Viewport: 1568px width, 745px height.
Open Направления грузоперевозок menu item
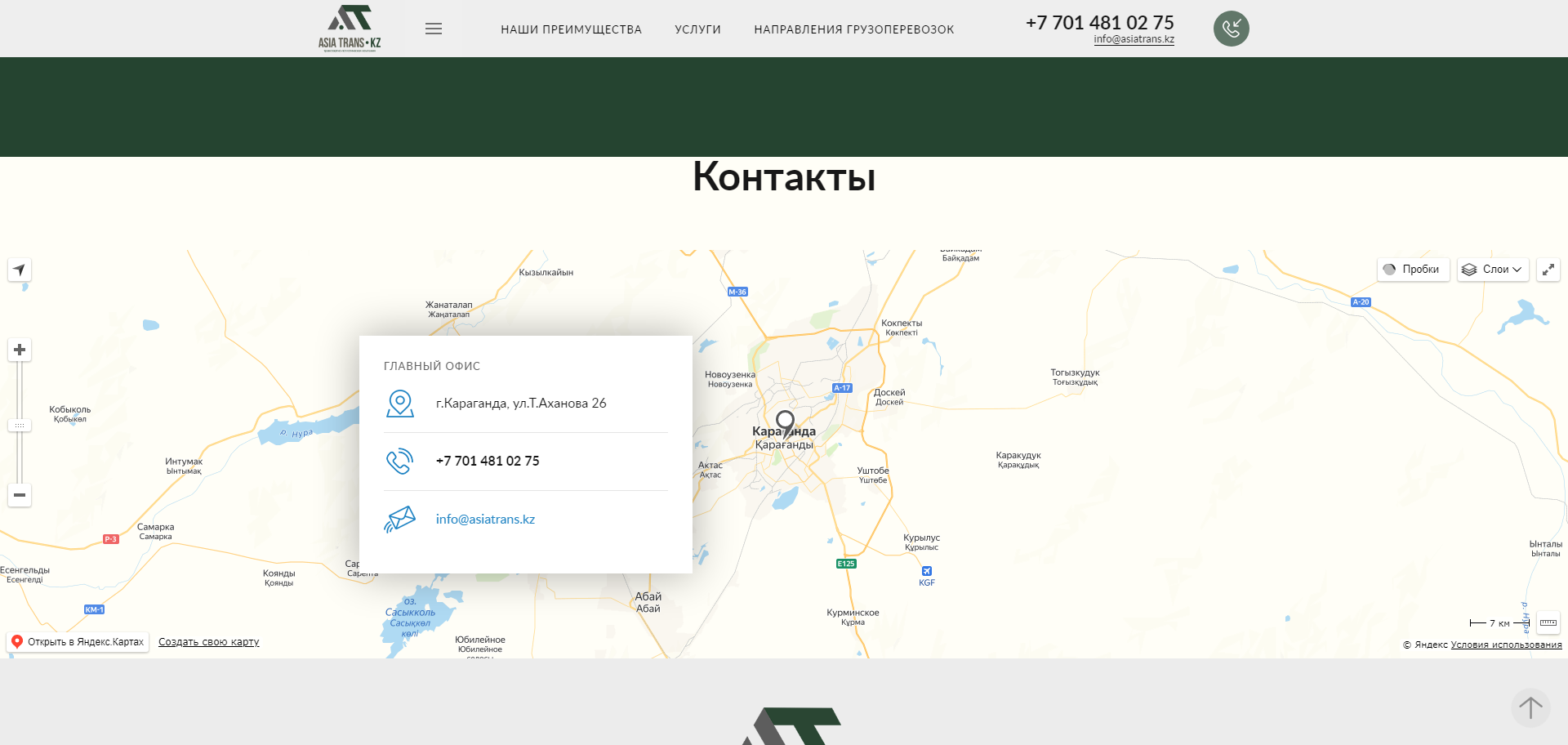point(854,29)
